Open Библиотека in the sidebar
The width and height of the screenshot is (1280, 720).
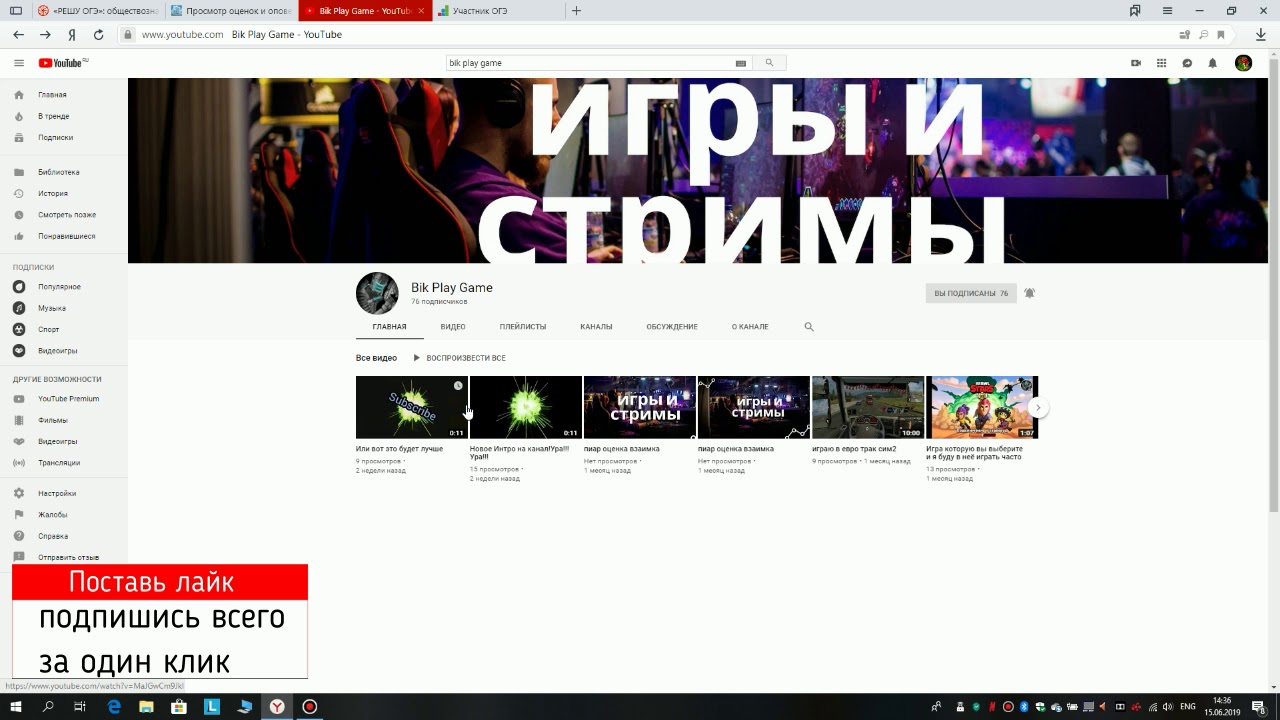coord(64,172)
